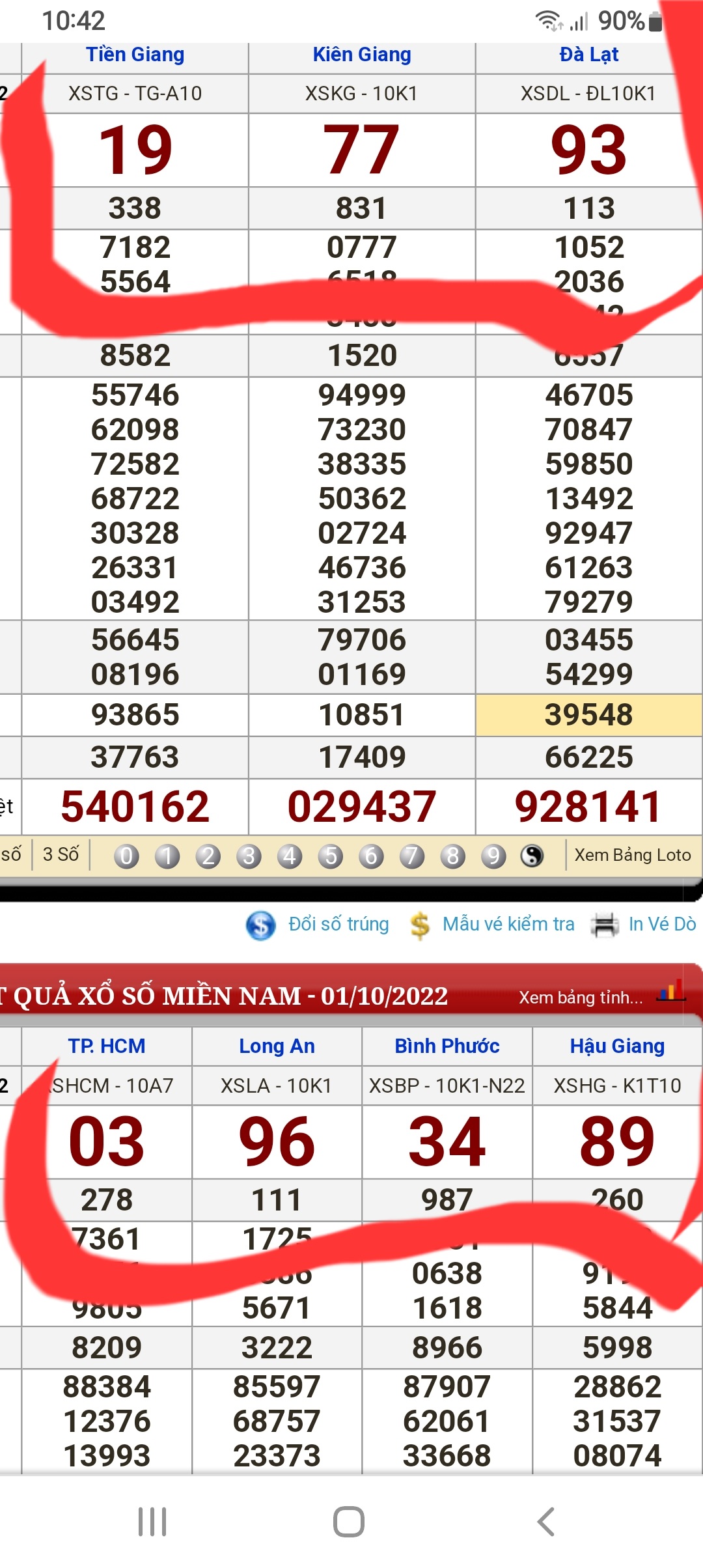The height and width of the screenshot is (1568, 703).
Task: Click Xem bảng tính link
Action: [581, 998]
